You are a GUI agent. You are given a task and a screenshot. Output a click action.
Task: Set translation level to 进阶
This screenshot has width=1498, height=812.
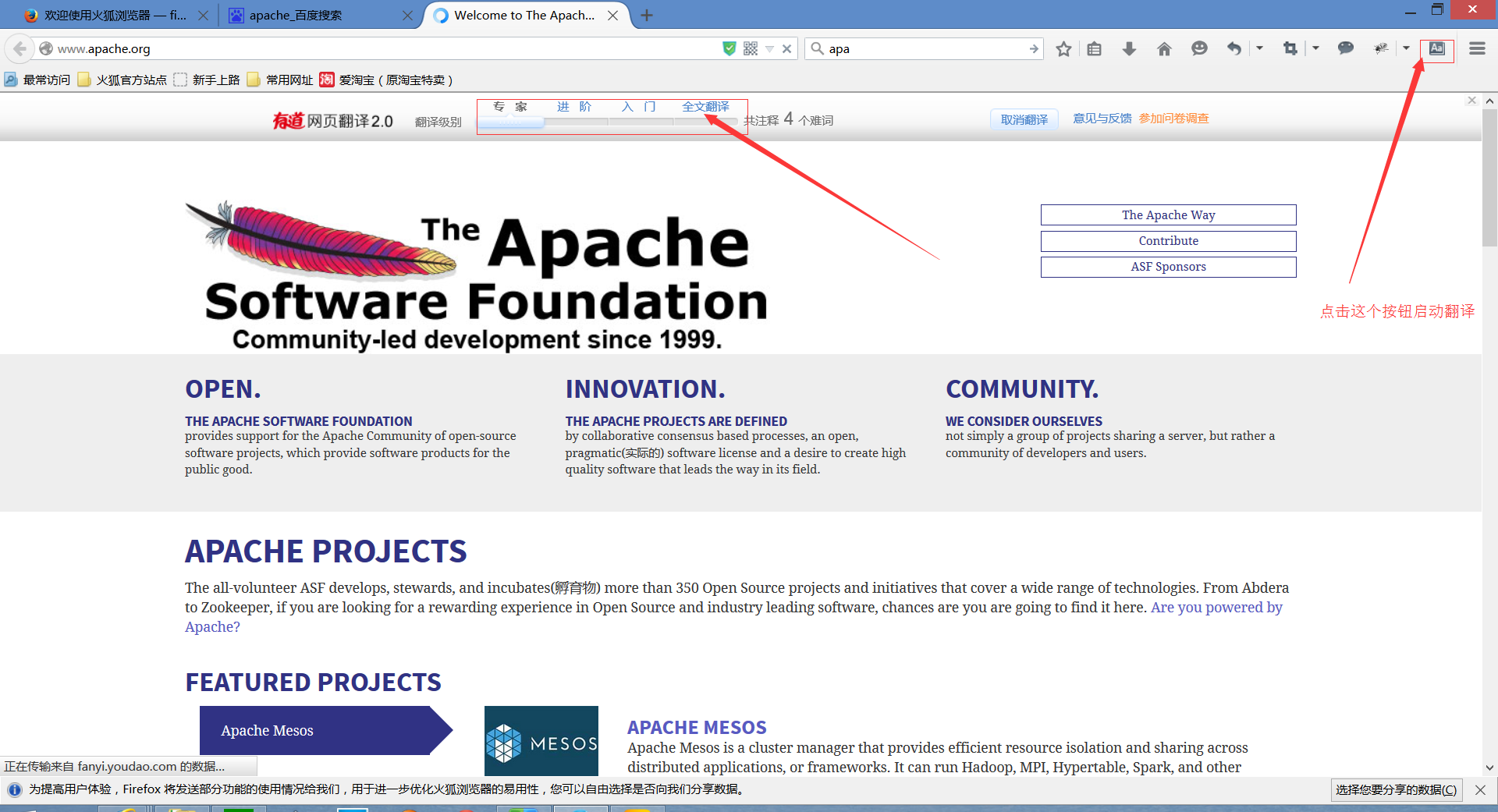[x=575, y=107]
